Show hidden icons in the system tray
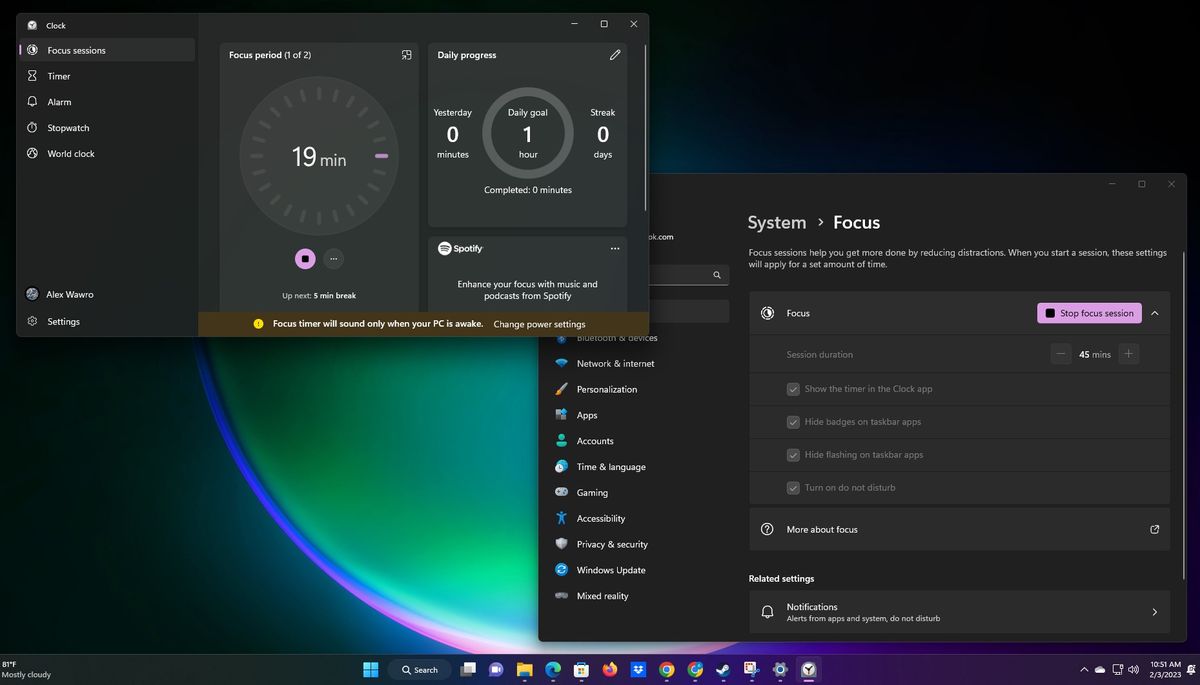 click(1084, 670)
